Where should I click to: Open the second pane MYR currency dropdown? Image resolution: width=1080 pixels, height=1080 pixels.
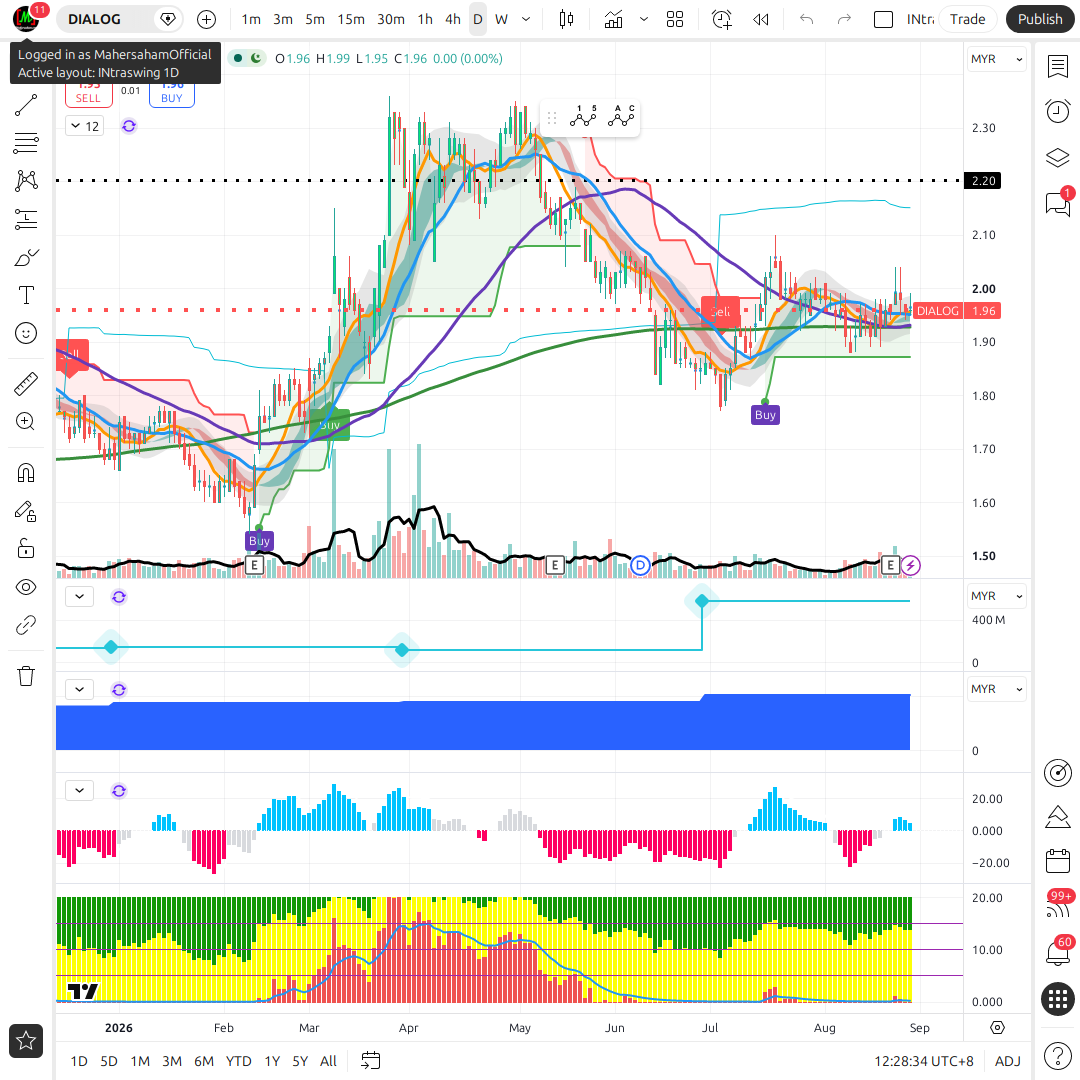pos(996,596)
